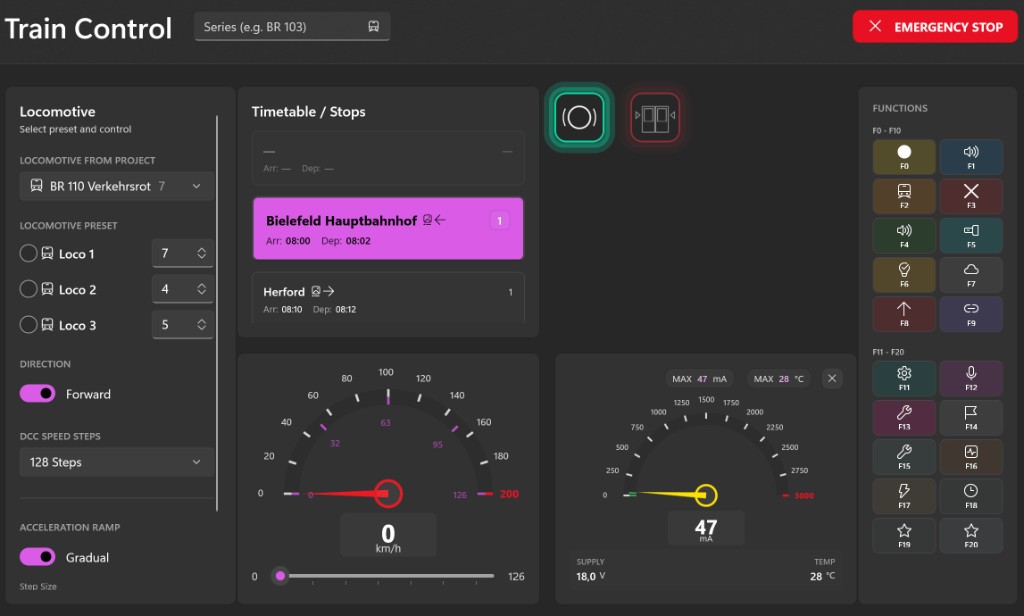This screenshot has height=616, width=1024.
Task: Trigger the F17 lightning function
Action: pyautogui.click(x=904, y=496)
